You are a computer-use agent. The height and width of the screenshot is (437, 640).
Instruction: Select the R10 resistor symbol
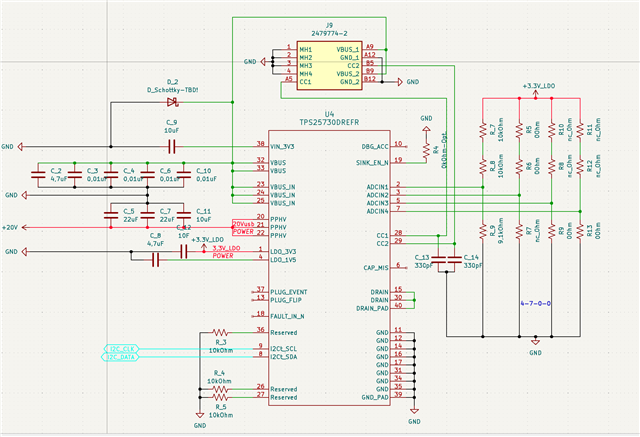(552, 131)
